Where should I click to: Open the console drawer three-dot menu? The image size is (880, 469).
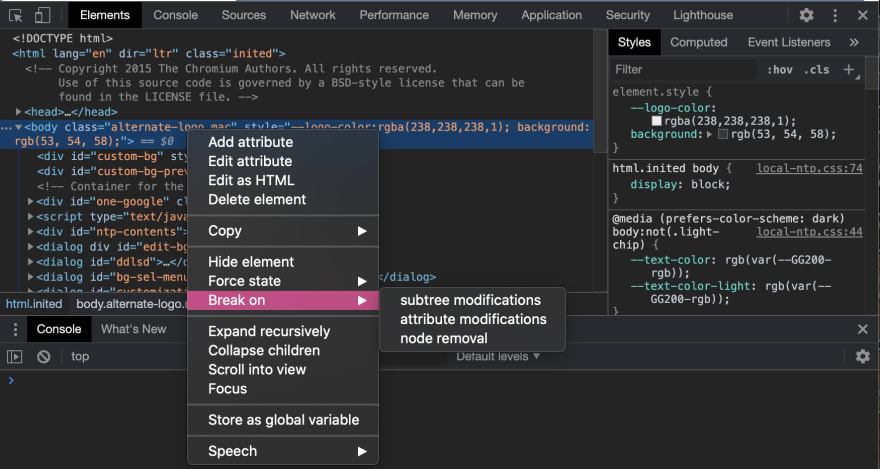coord(16,329)
